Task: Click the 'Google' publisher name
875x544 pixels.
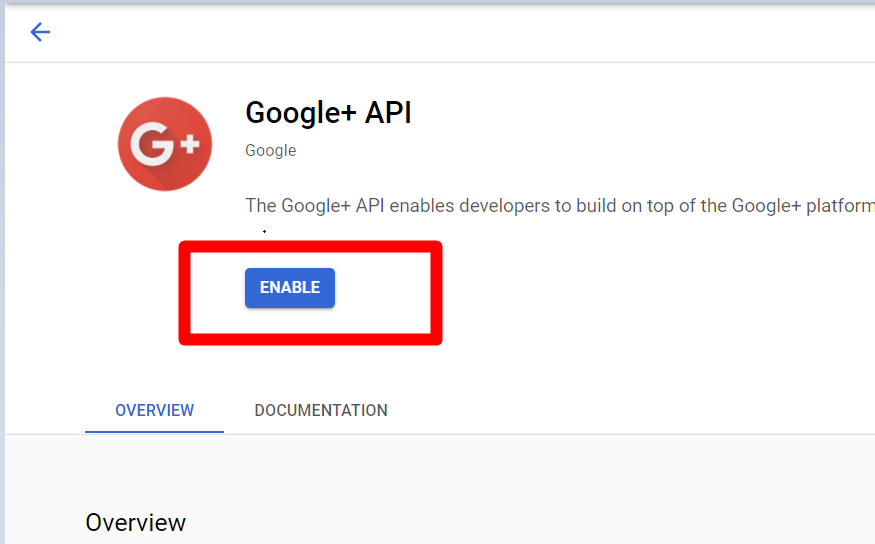Action: click(x=271, y=151)
